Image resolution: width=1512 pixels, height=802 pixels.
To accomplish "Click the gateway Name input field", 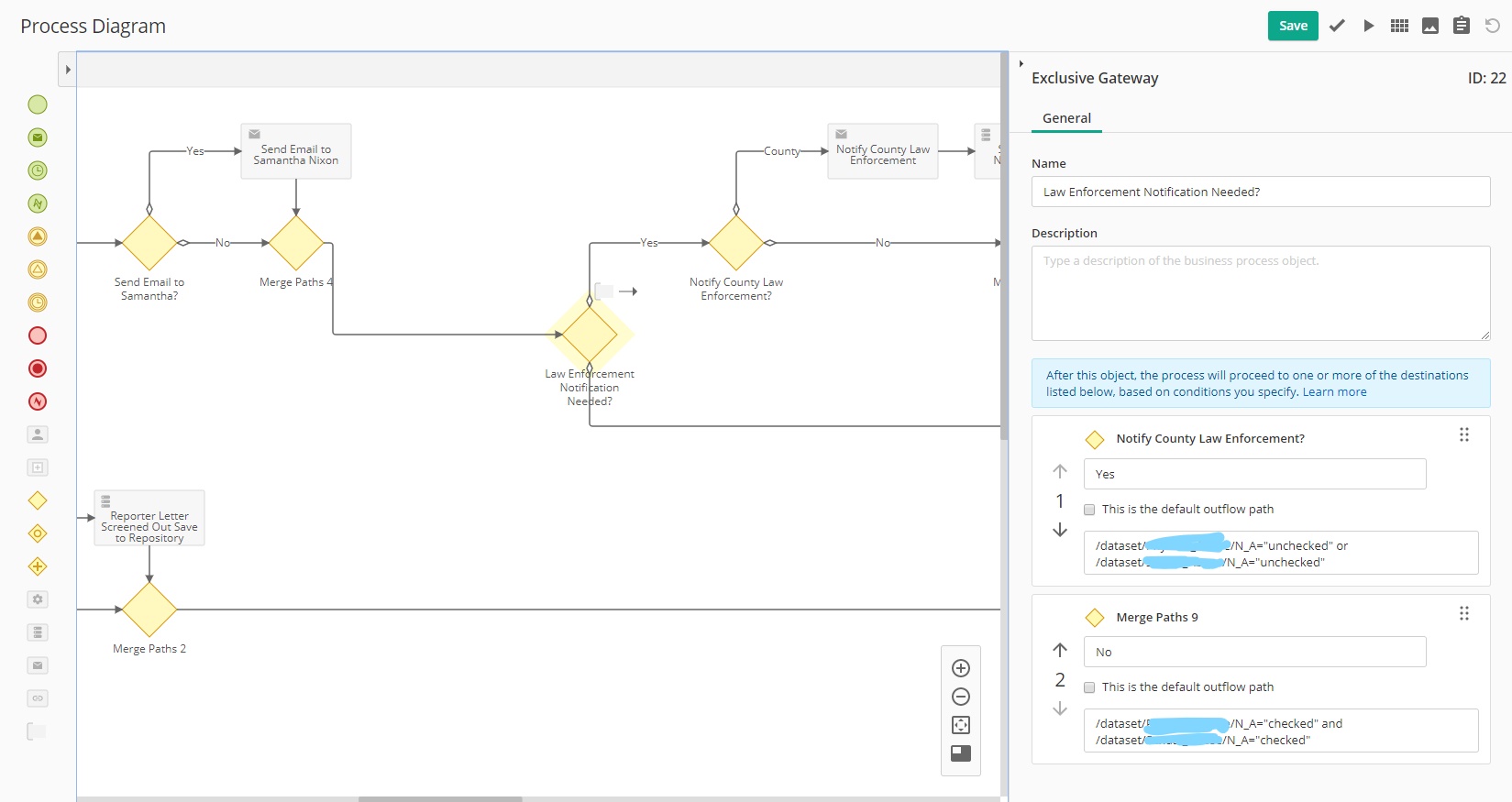I will coord(1260,192).
